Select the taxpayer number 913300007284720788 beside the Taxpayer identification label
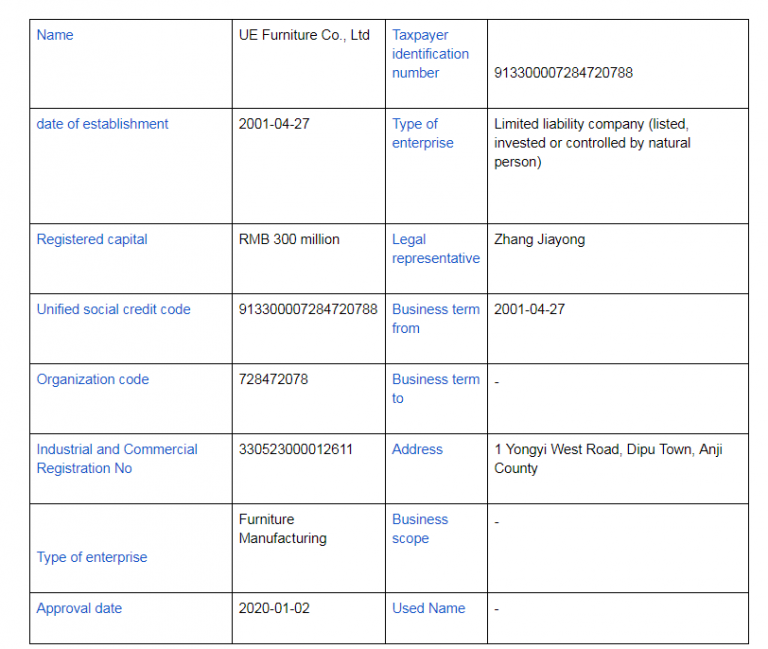Image resolution: width=768 pixels, height=649 pixels. pyautogui.click(x=563, y=73)
